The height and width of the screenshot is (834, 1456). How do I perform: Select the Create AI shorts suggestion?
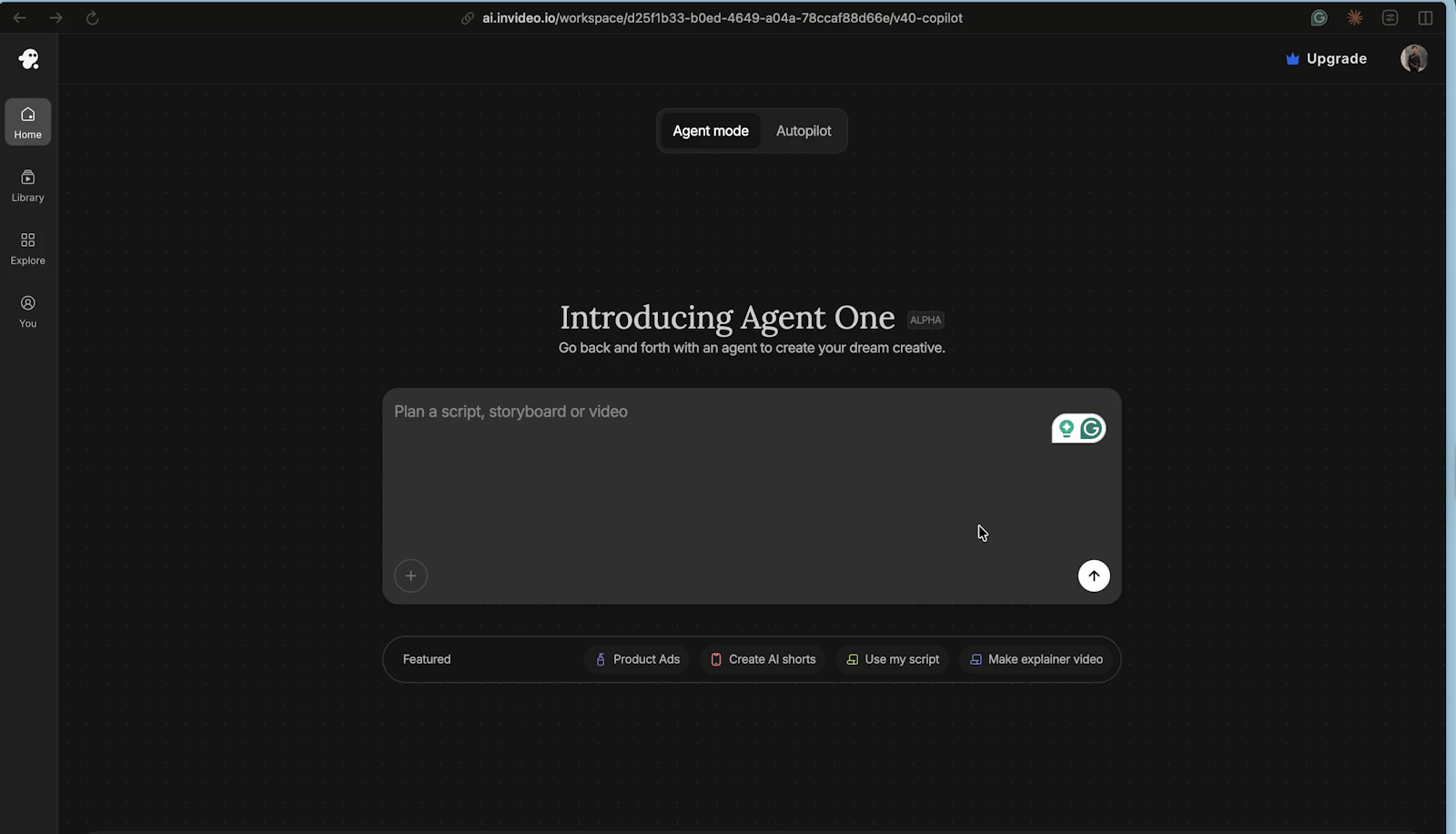click(763, 659)
